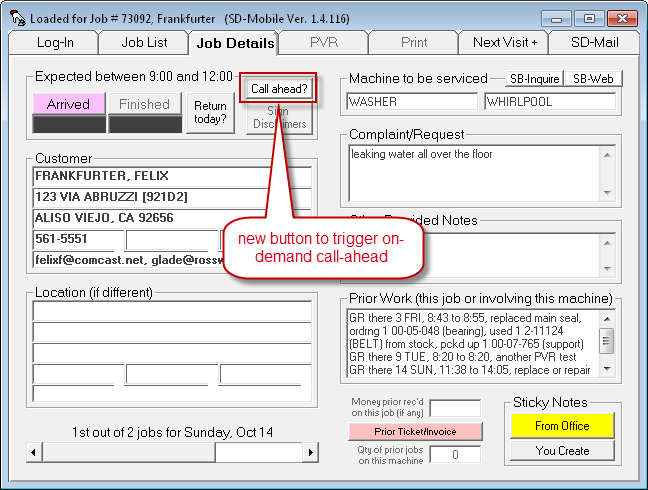Click the Call ahead? button
648x490 pixels.
click(279, 88)
